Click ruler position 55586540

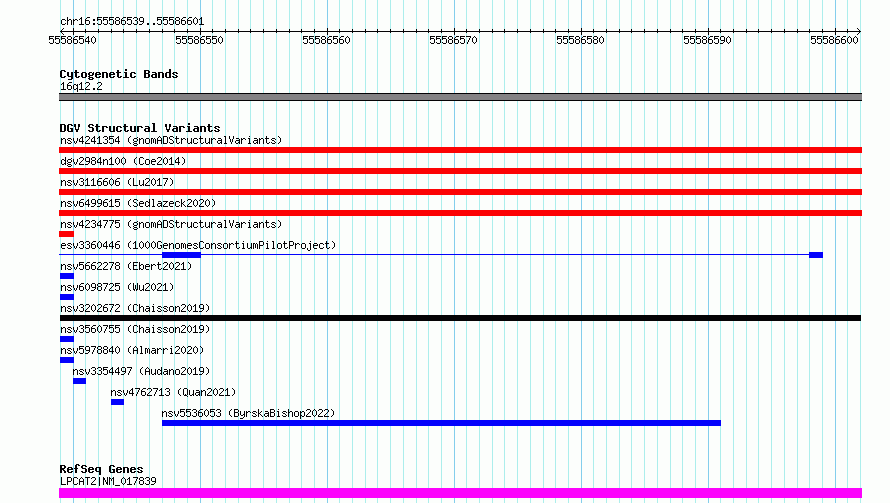pyautogui.click(x=73, y=40)
